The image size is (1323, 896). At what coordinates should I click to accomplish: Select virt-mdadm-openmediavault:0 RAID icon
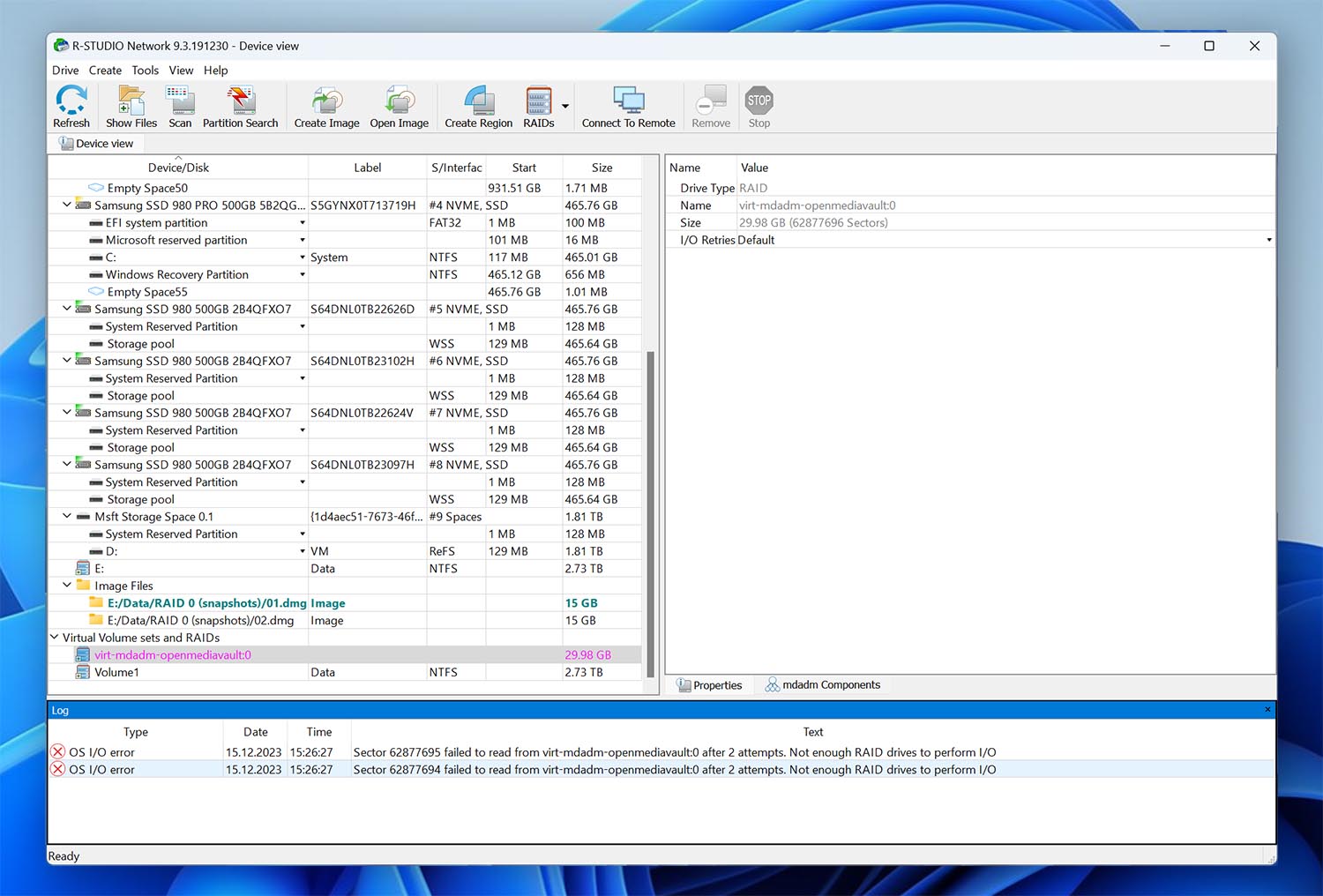pyautogui.click(x=83, y=655)
